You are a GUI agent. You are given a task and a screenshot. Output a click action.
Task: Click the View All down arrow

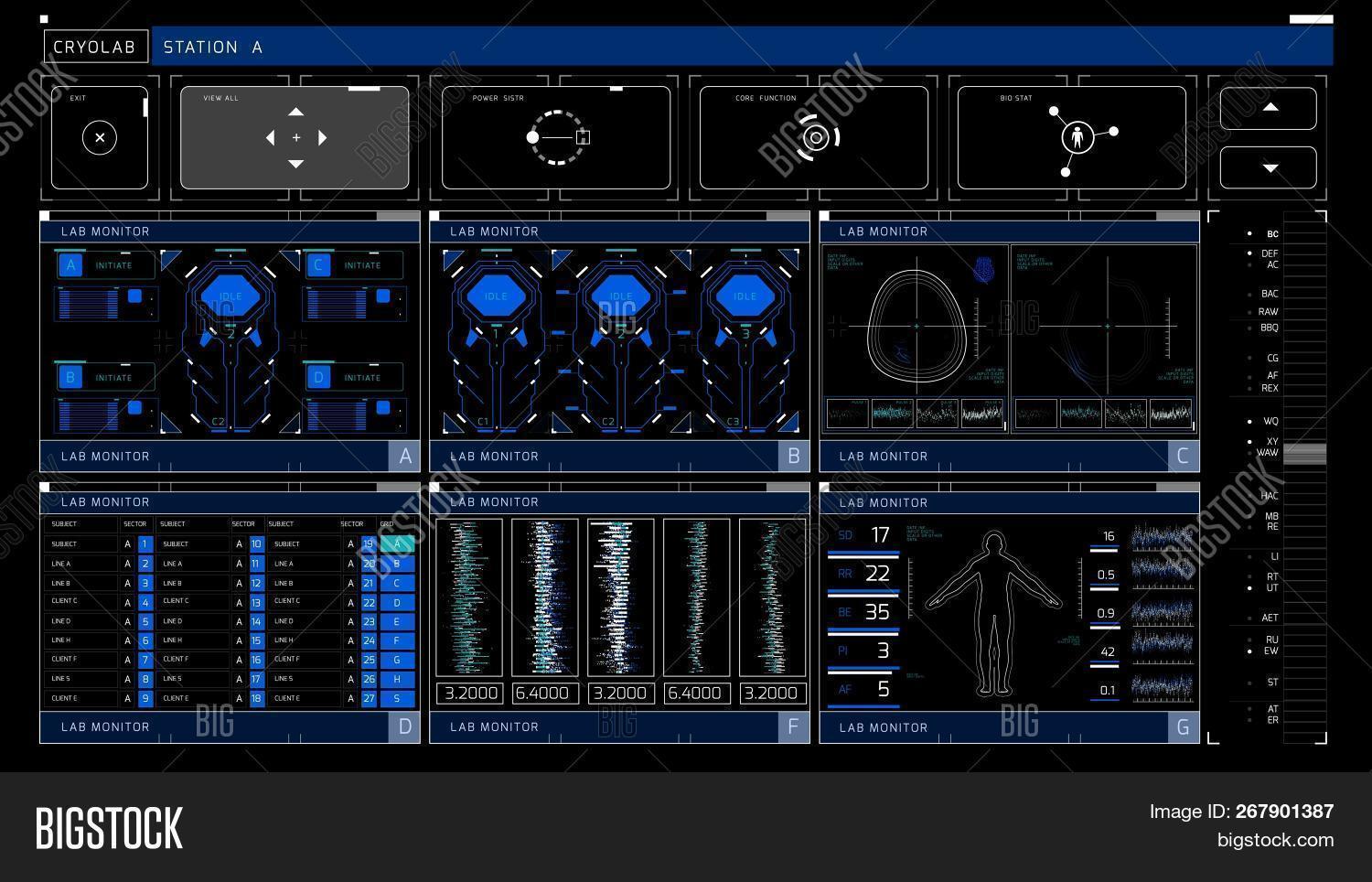(x=295, y=164)
